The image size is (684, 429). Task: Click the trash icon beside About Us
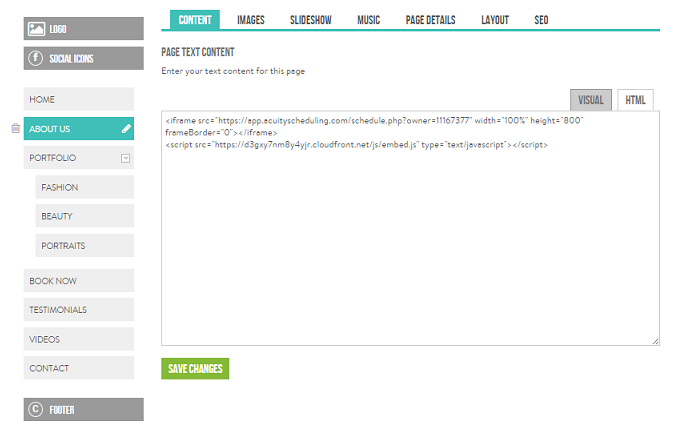(15, 128)
